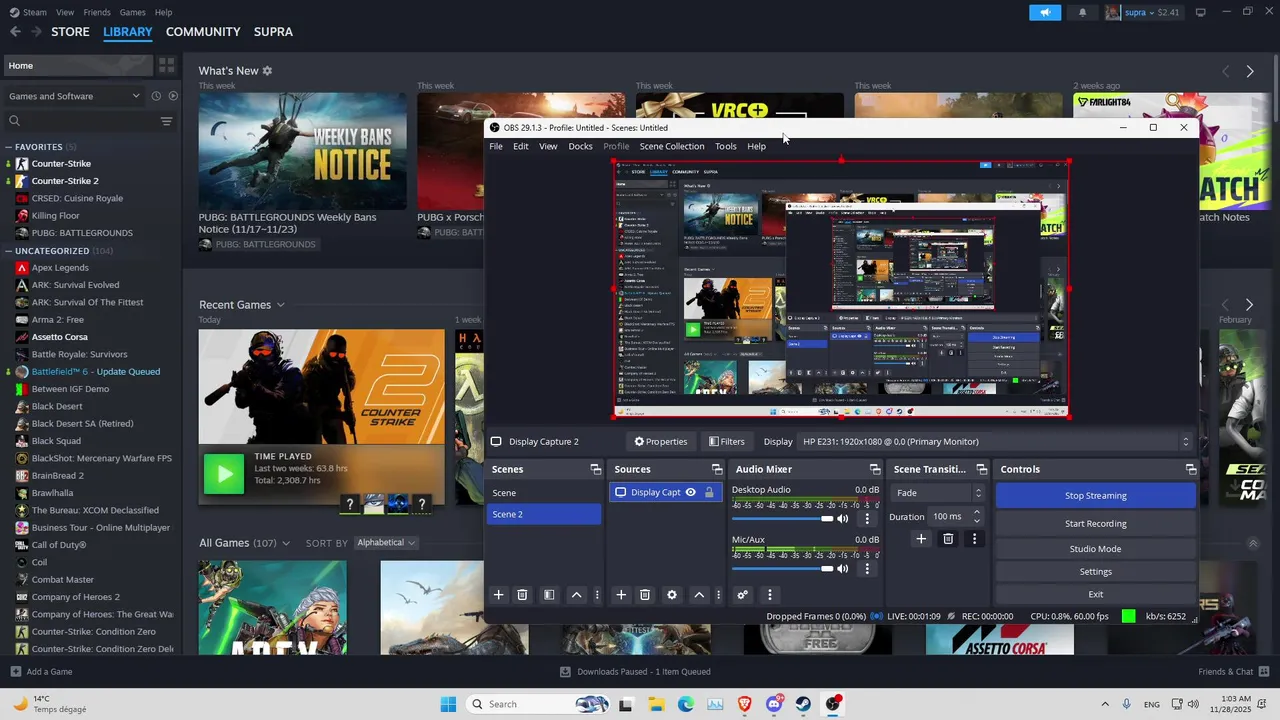Open Fade transition type dropdown
Viewport: 1280px width, 720px height.
tap(939, 493)
